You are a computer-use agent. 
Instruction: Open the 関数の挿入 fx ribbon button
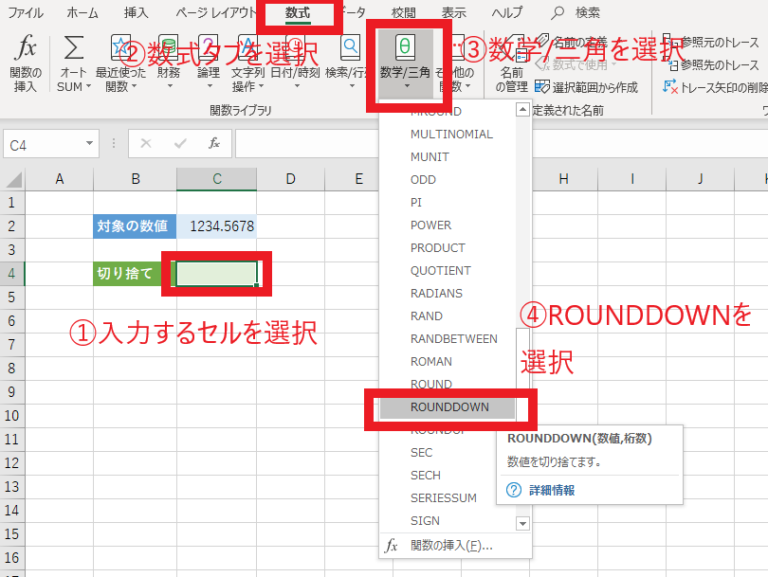25,63
